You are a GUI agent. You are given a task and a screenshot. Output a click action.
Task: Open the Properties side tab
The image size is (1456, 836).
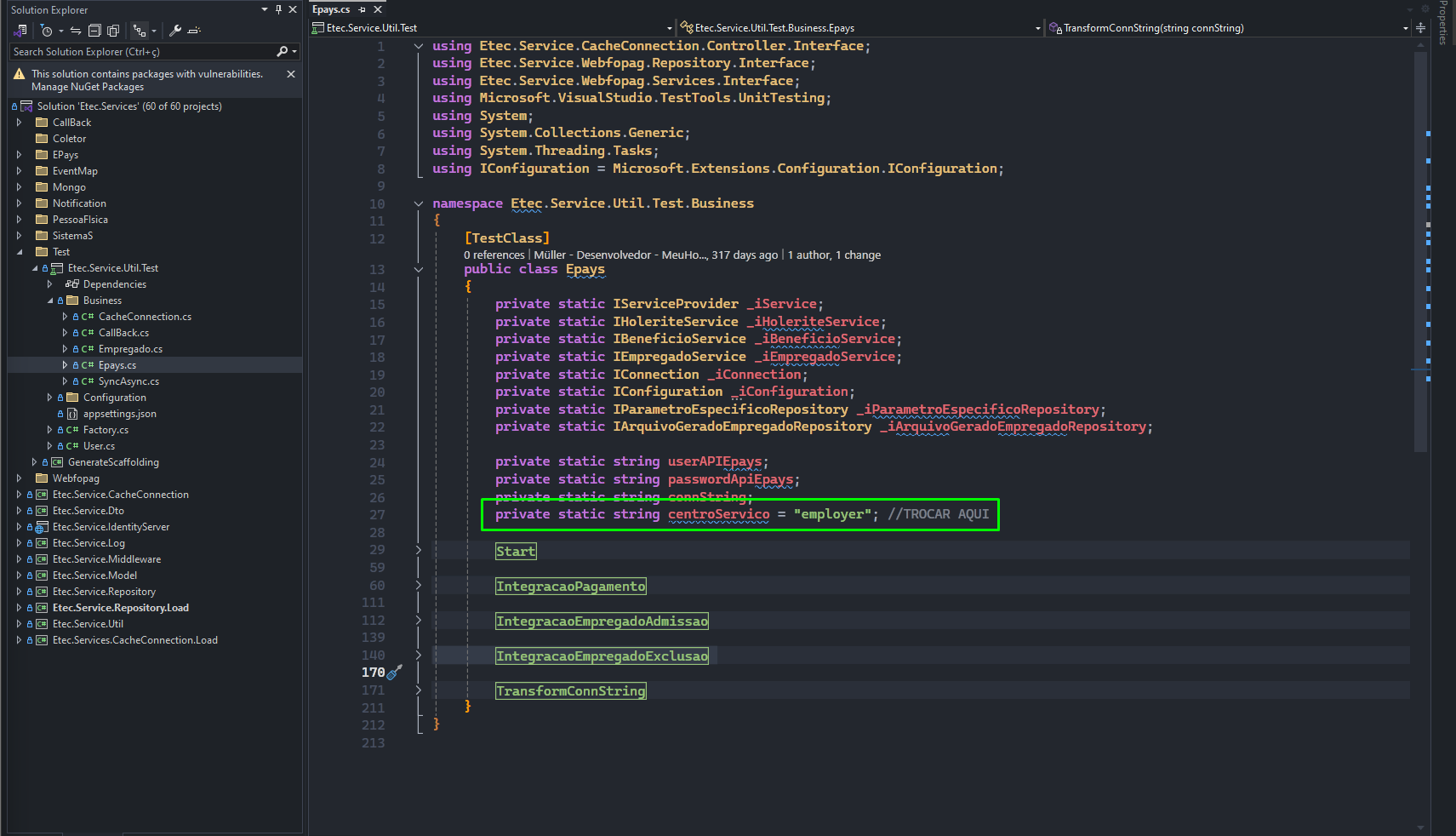1443,23
